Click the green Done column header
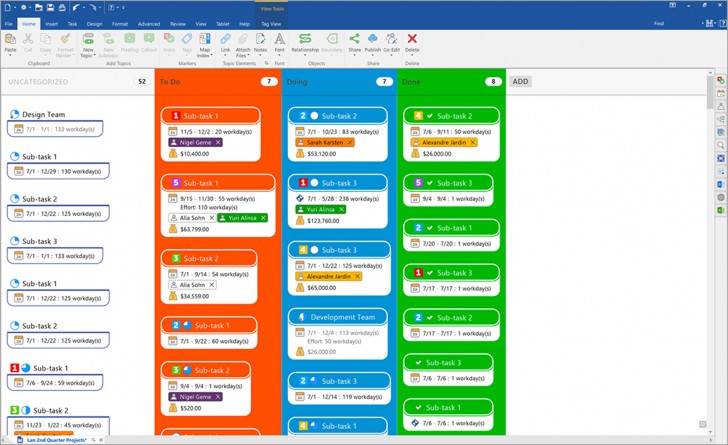Image resolution: width=728 pixels, height=445 pixels. (x=451, y=82)
